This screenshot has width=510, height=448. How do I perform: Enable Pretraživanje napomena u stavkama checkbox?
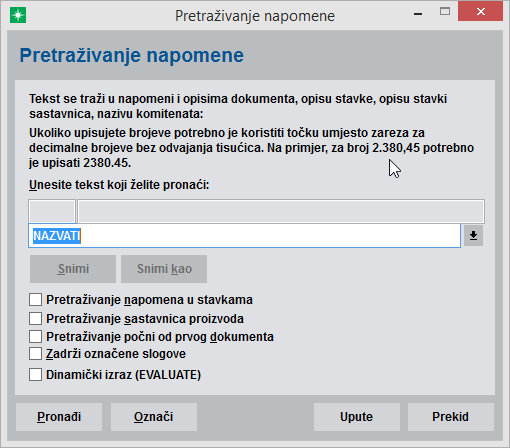[35, 299]
